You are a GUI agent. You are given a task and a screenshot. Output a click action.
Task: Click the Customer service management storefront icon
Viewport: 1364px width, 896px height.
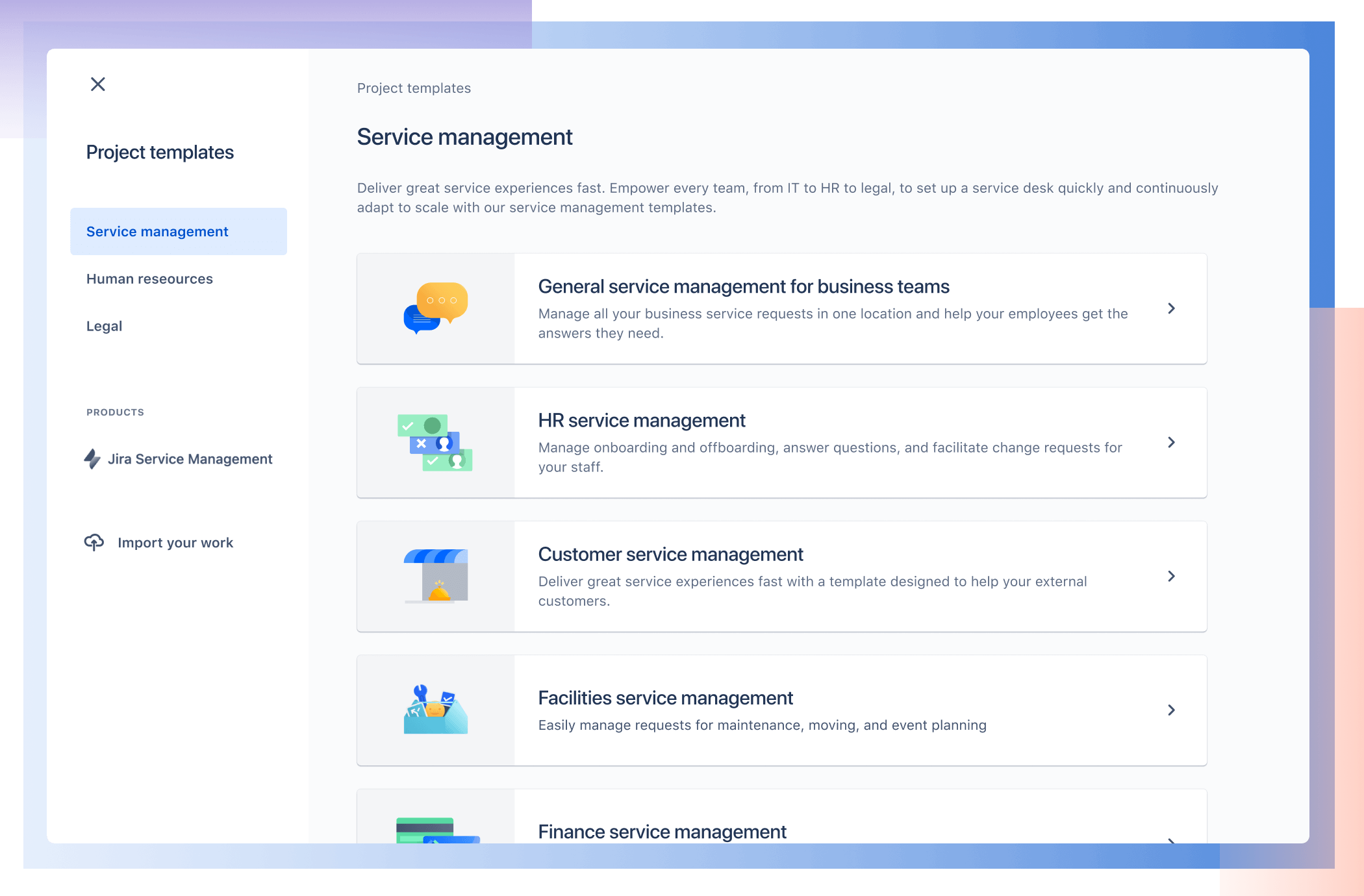(436, 575)
